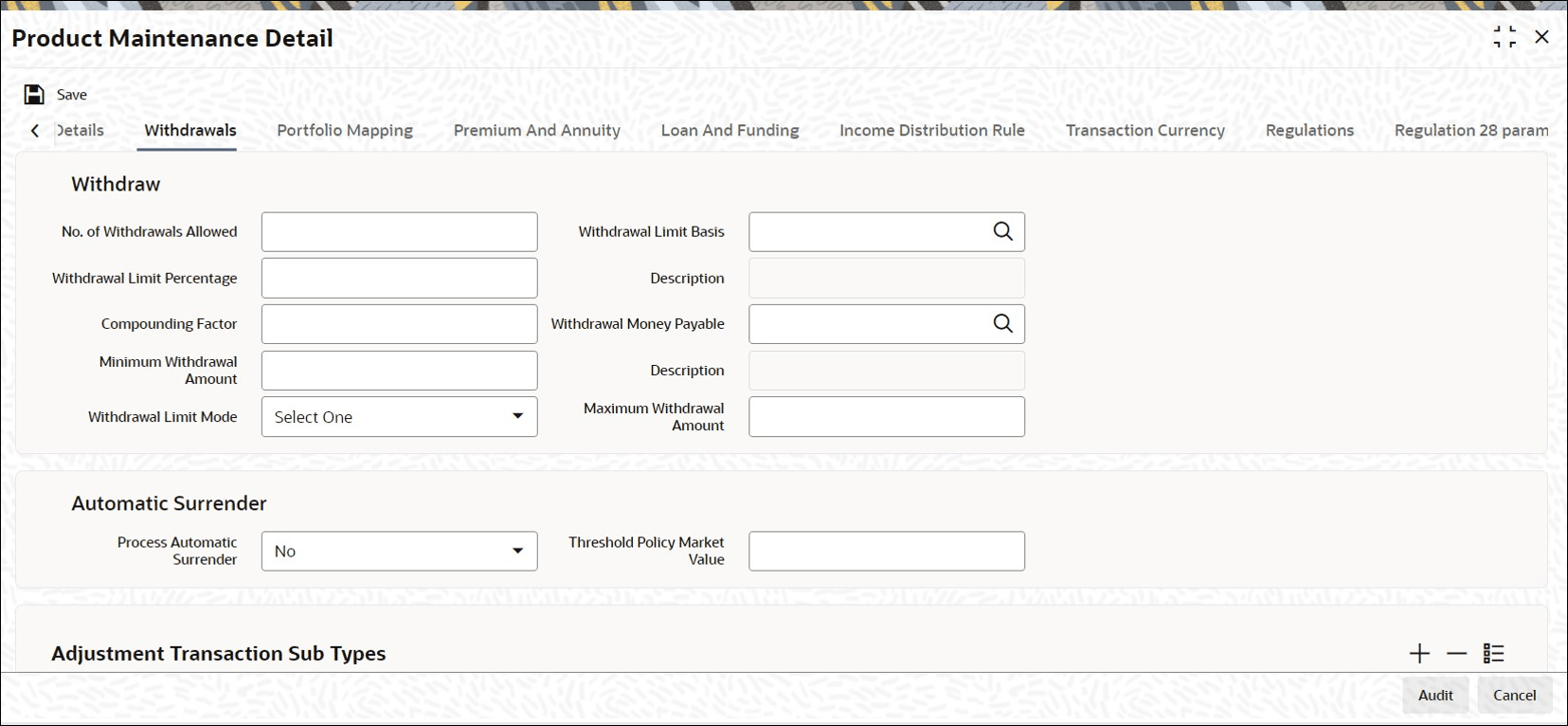Viewport: 1568px width, 726px height.
Task: Select the Income Distribution Rule tab
Action: coord(932,130)
